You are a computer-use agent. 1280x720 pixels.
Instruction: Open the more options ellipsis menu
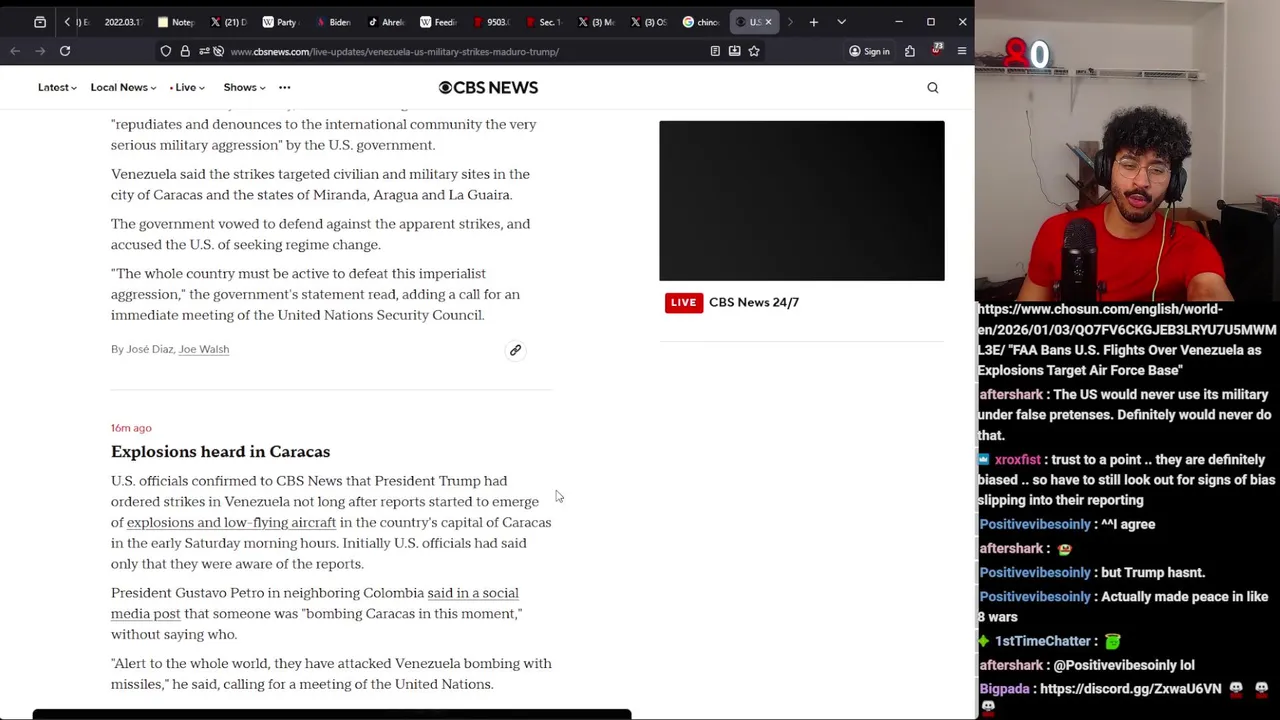tap(284, 88)
